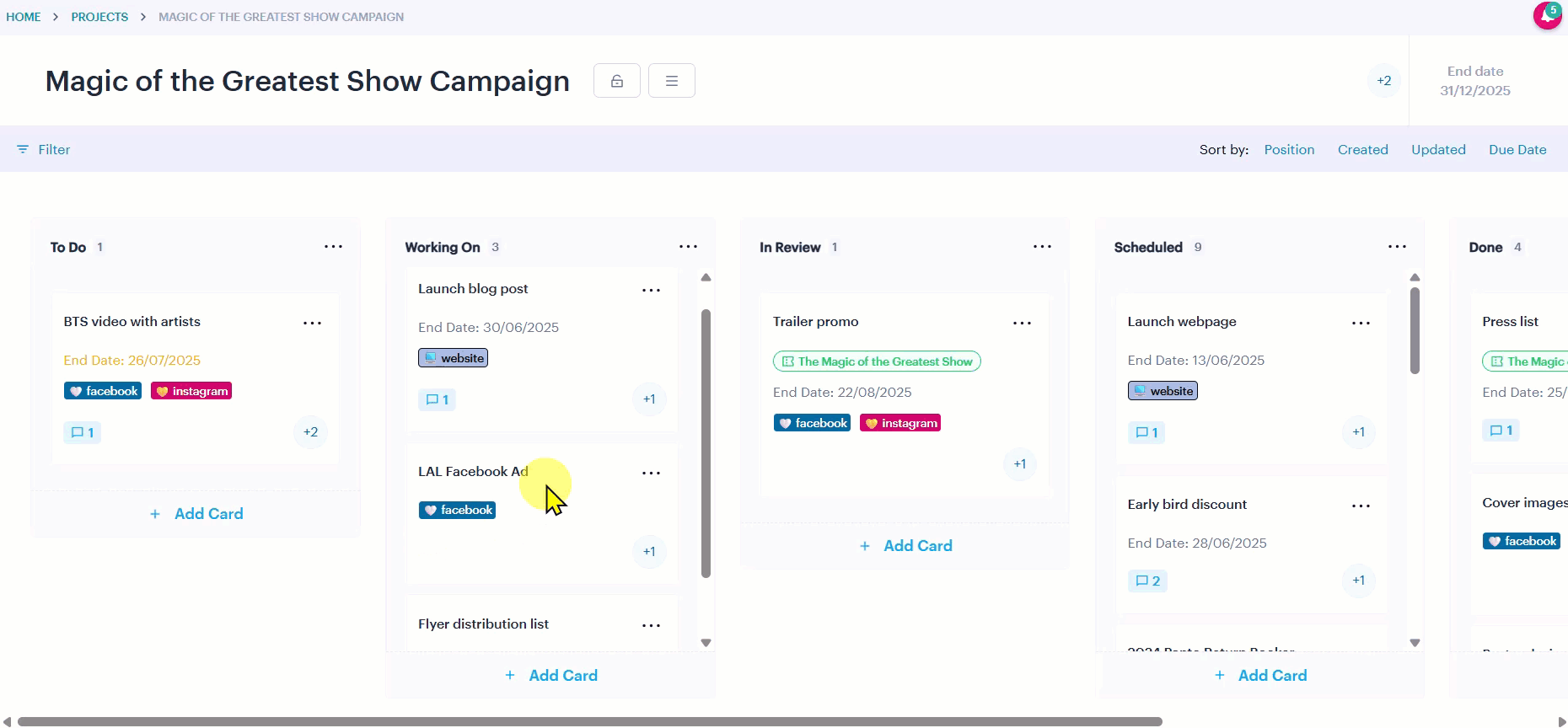Open comments on BTS video with artists card

83,432
